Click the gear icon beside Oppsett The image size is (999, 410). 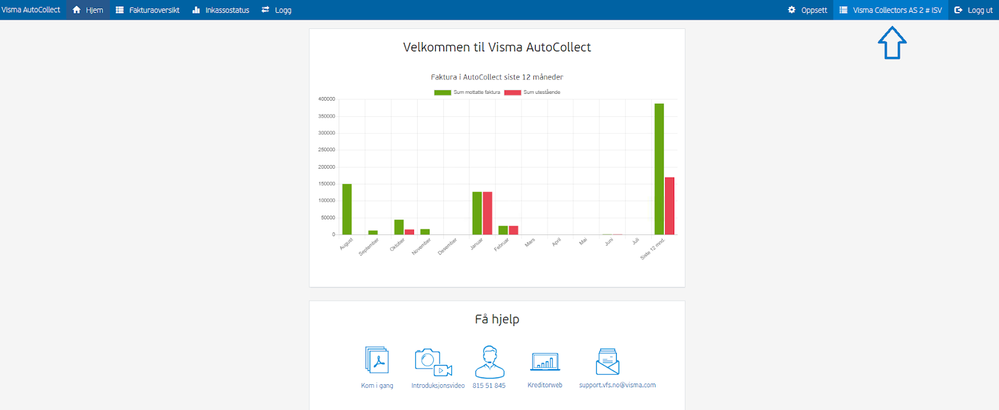[792, 10]
